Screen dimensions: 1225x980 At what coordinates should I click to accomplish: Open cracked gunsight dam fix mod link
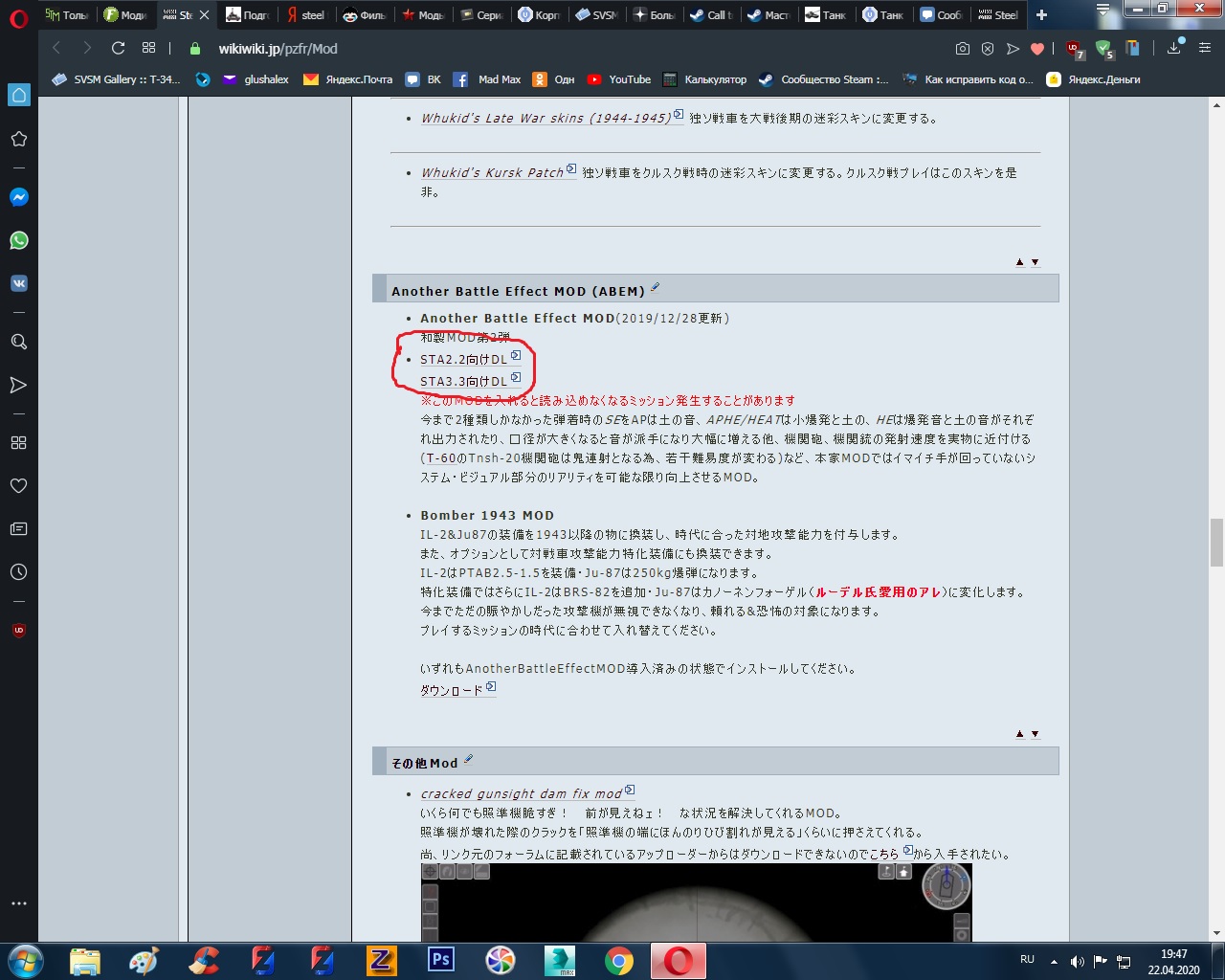[x=522, y=793]
